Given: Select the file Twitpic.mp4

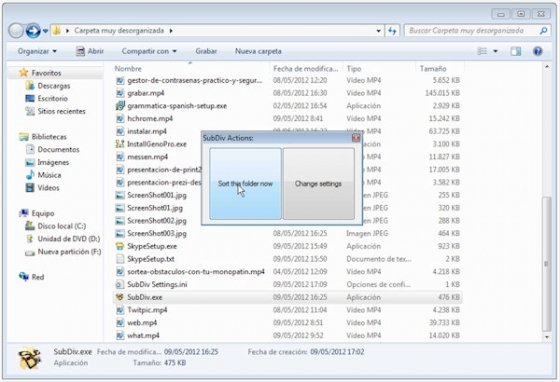Looking at the screenshot, I should [147, 310].
